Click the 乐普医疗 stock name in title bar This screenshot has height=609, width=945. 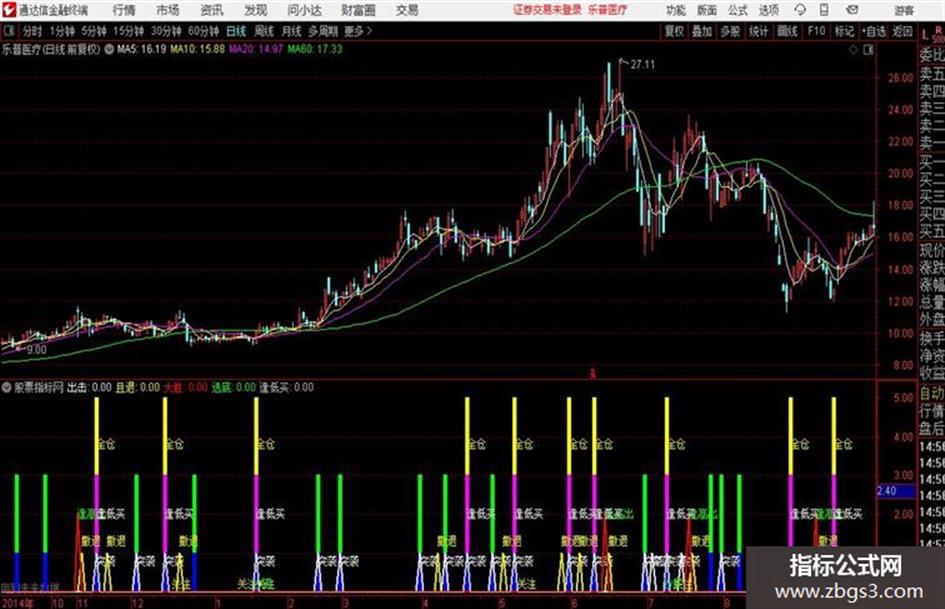[607, 10]
